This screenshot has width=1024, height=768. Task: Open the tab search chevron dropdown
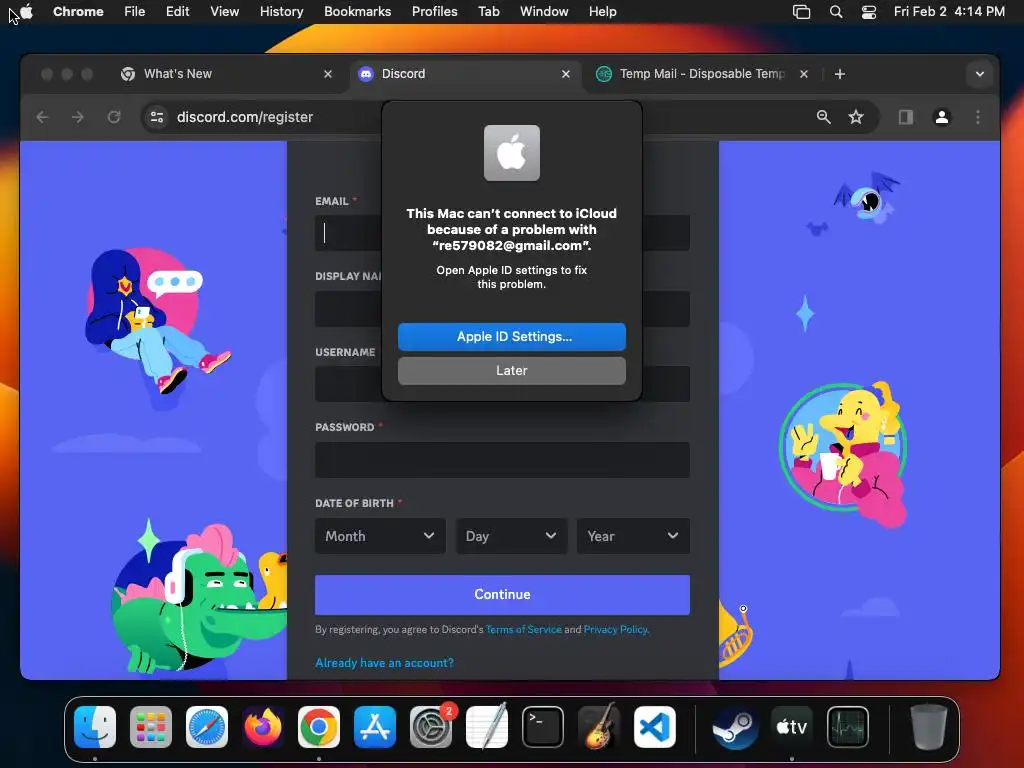(x=980, y=74)
